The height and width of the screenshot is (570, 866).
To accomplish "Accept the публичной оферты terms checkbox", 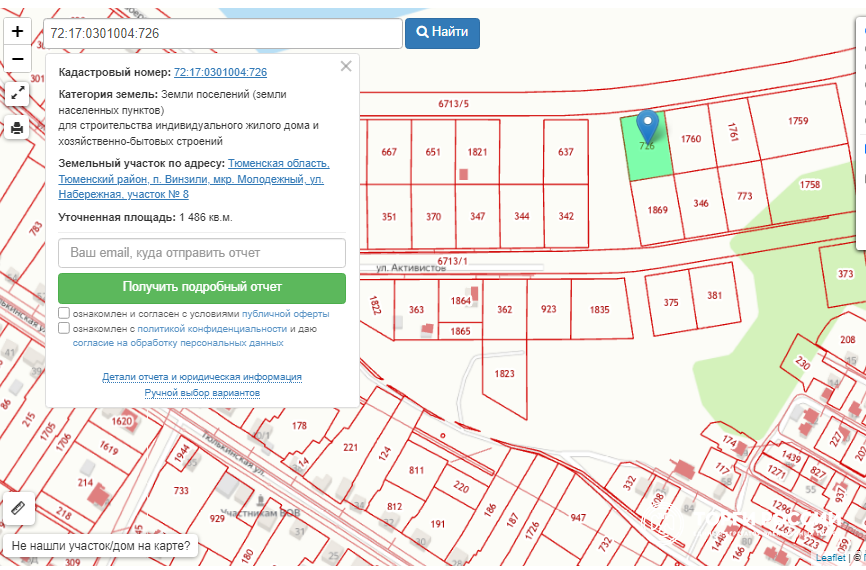I will coord(64,313).
